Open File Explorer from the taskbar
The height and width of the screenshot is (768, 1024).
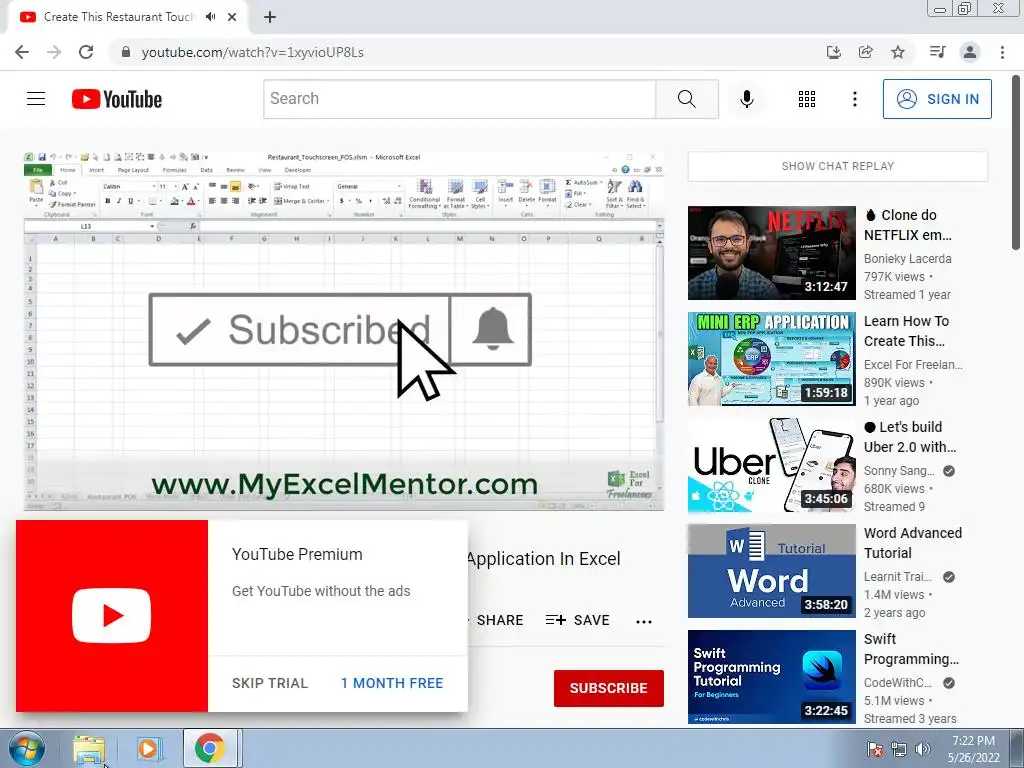point(89,749)
